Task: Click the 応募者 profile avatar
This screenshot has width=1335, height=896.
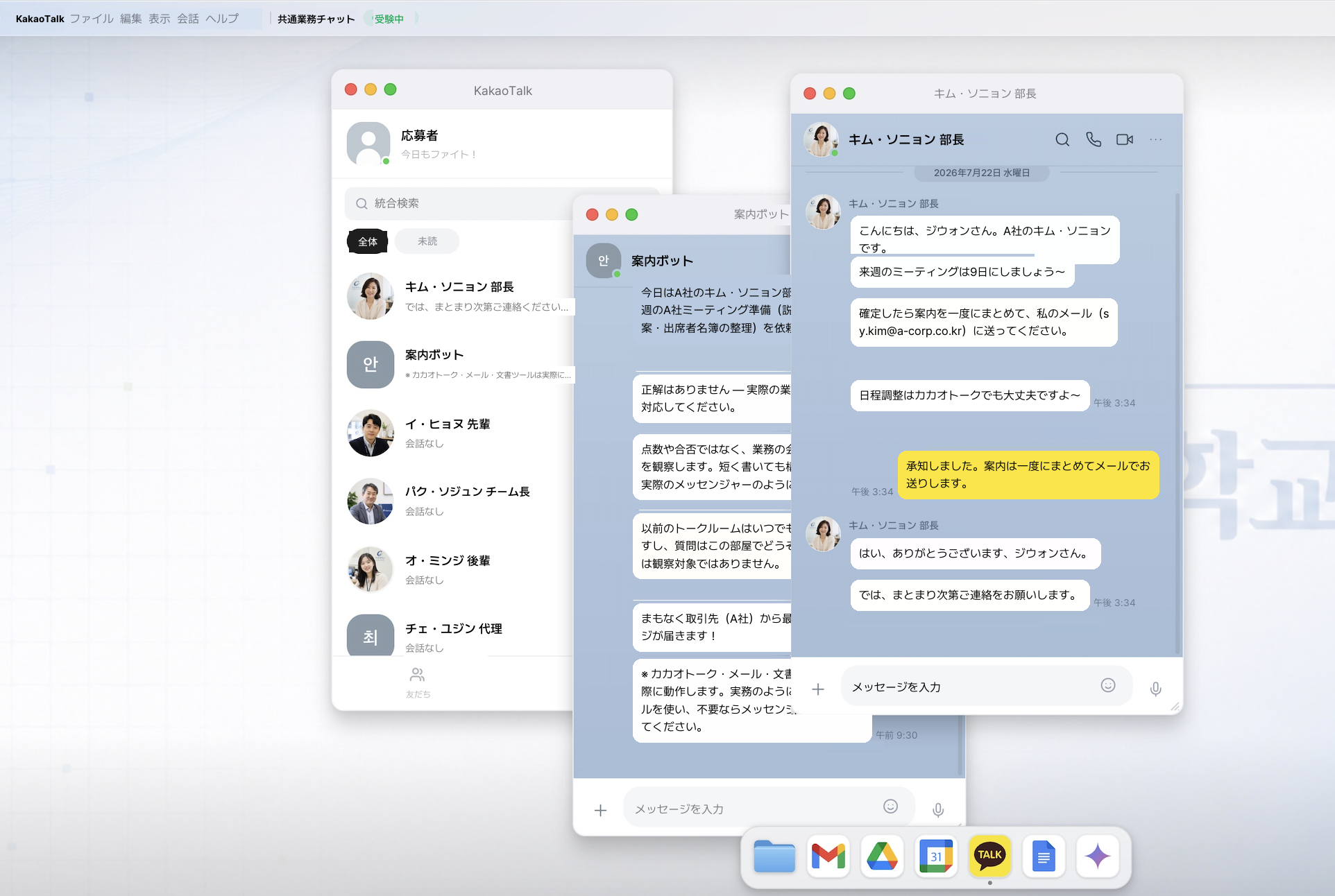Action: point(368,144)
